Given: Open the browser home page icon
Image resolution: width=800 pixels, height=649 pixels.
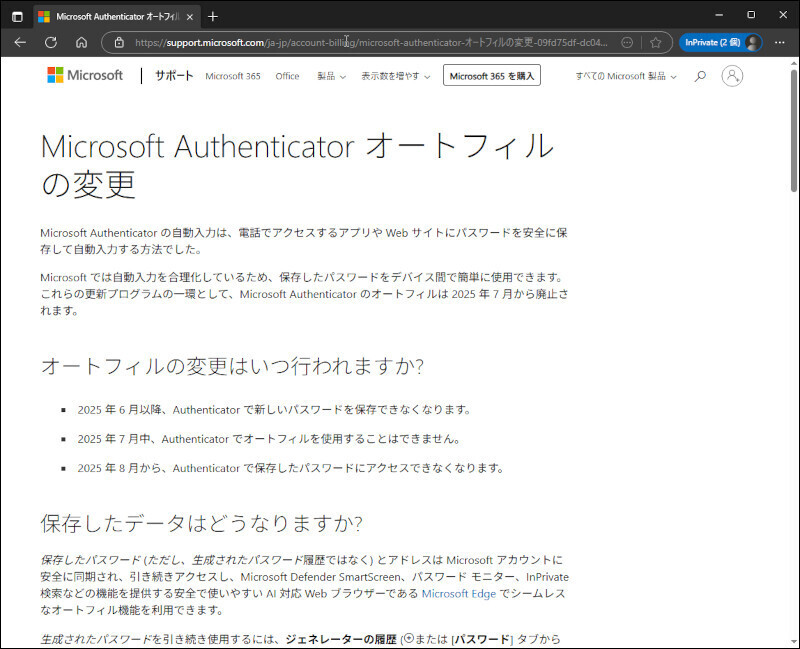Looking at the screenshot, I should [x=82, y=42].
